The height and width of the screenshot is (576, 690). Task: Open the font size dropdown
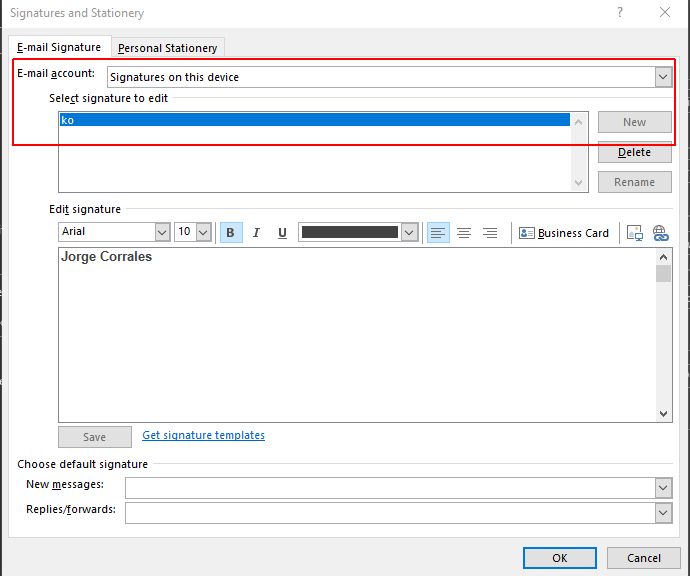point(203,232)
